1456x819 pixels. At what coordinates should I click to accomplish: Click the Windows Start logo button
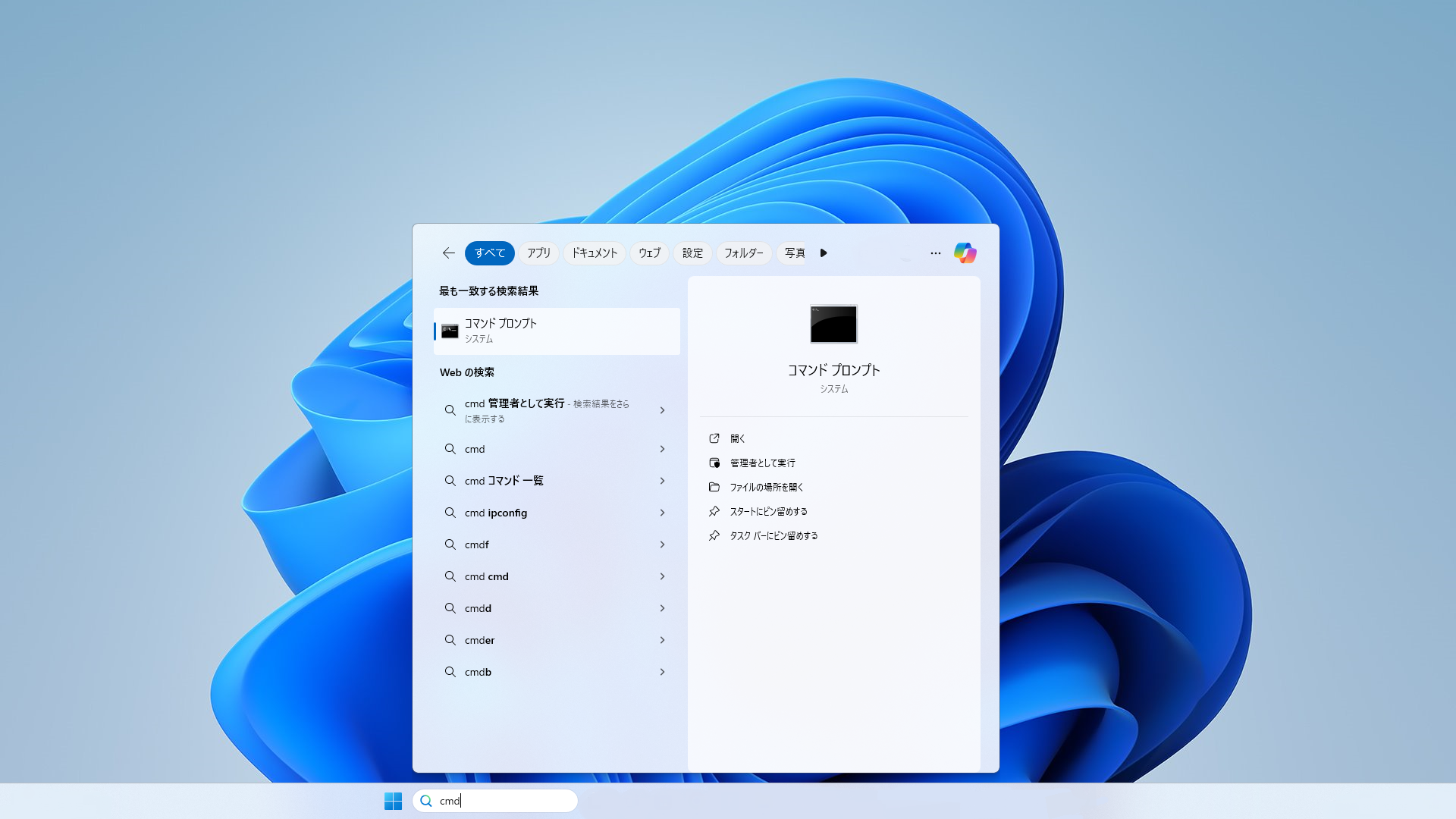click(393, 801)
